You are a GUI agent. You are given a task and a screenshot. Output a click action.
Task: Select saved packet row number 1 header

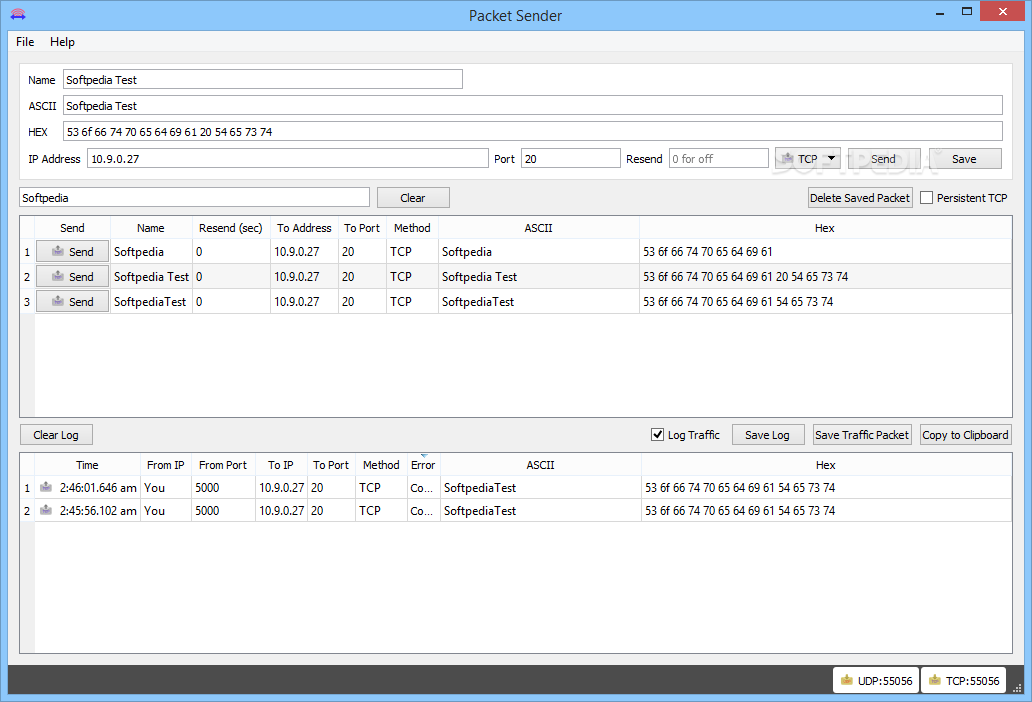point(27,252)
